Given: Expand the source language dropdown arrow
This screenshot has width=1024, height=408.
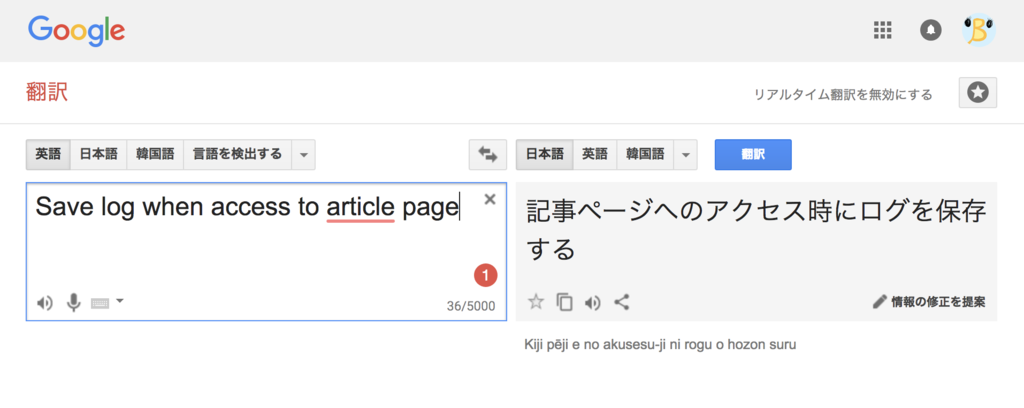Looking at the screenshot, I should tap(303, 155).
